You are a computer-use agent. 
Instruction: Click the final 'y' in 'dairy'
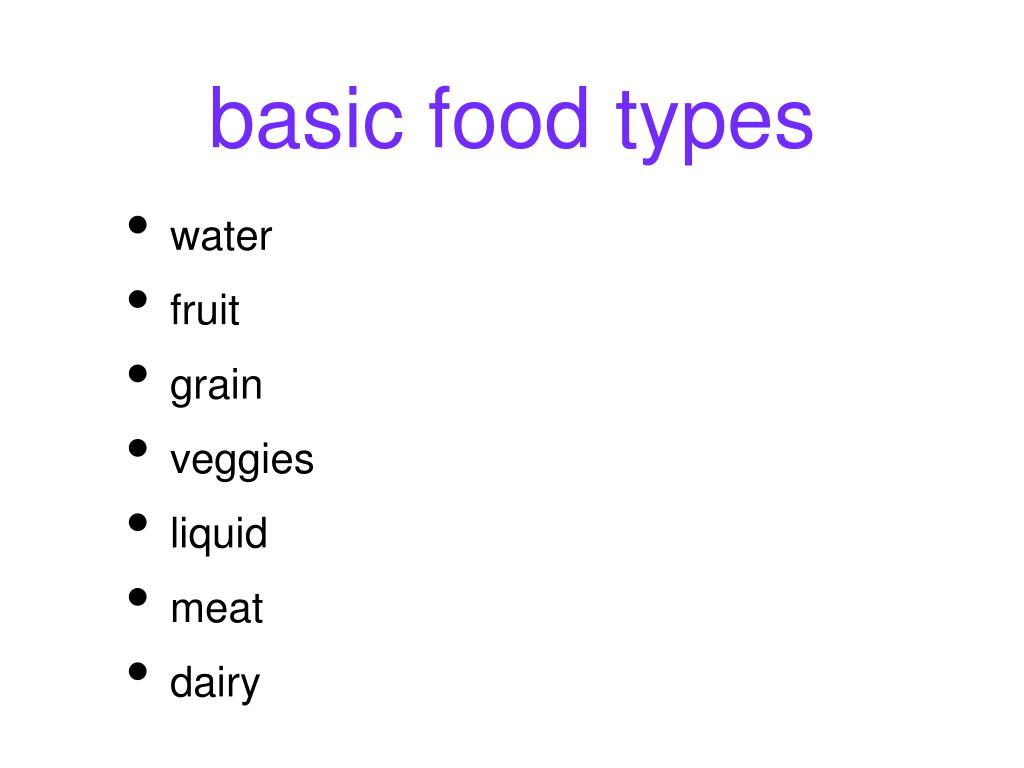[x=251, y=690]
